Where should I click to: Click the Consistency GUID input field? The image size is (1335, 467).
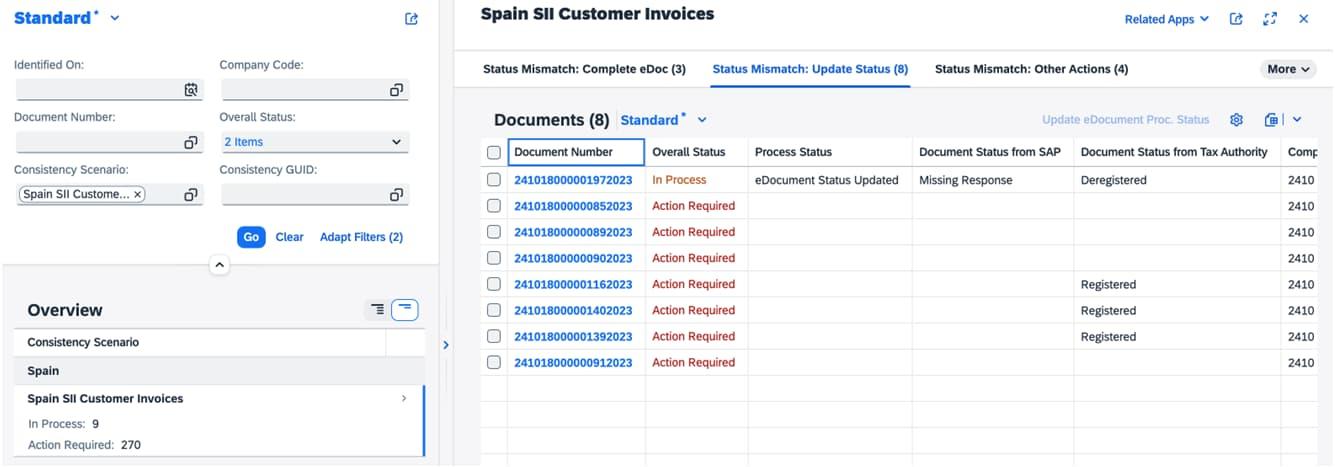pyautogui.click(x=304, y=194)
